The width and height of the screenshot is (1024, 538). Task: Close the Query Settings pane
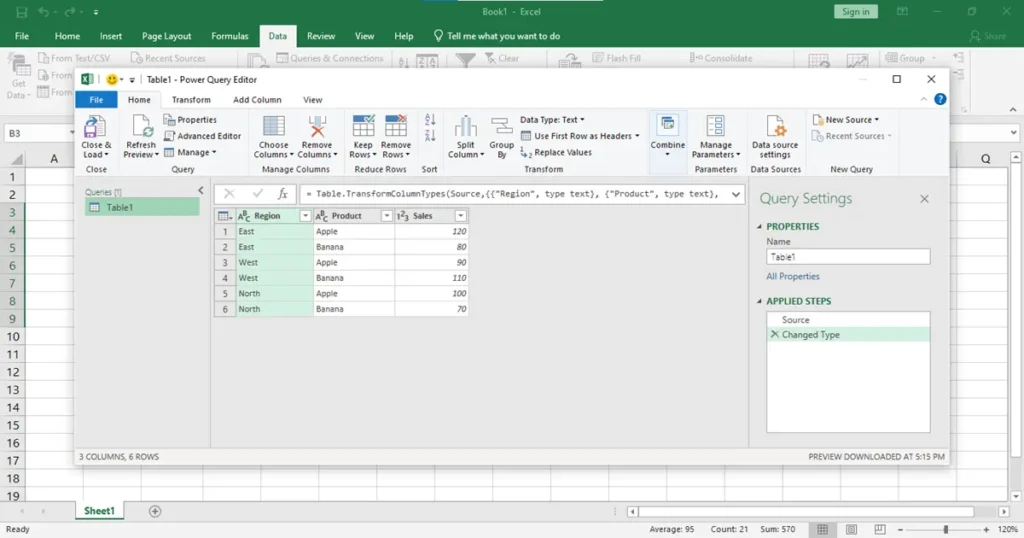click(x=924, y=199)
